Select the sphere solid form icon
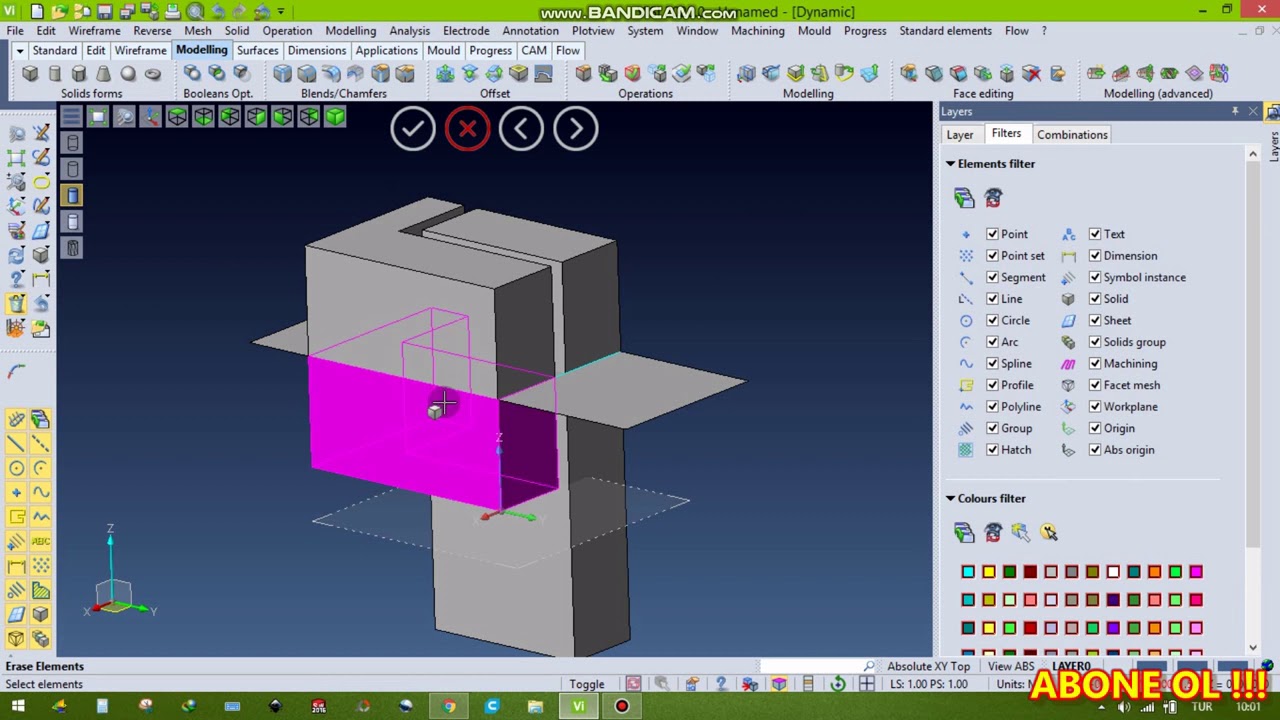 tap(128, 73)
